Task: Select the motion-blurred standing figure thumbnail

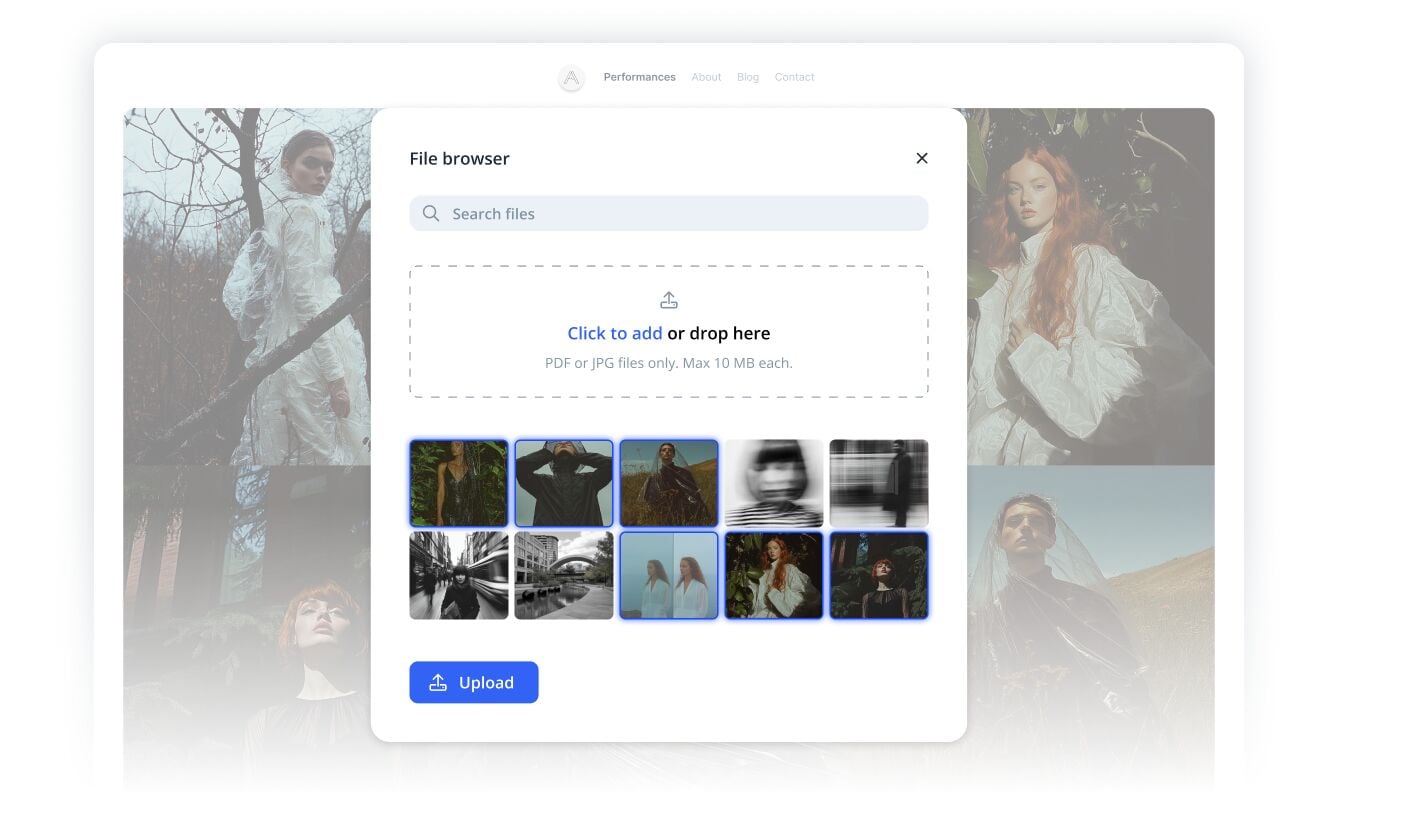Action: click(x=878, y=483)
